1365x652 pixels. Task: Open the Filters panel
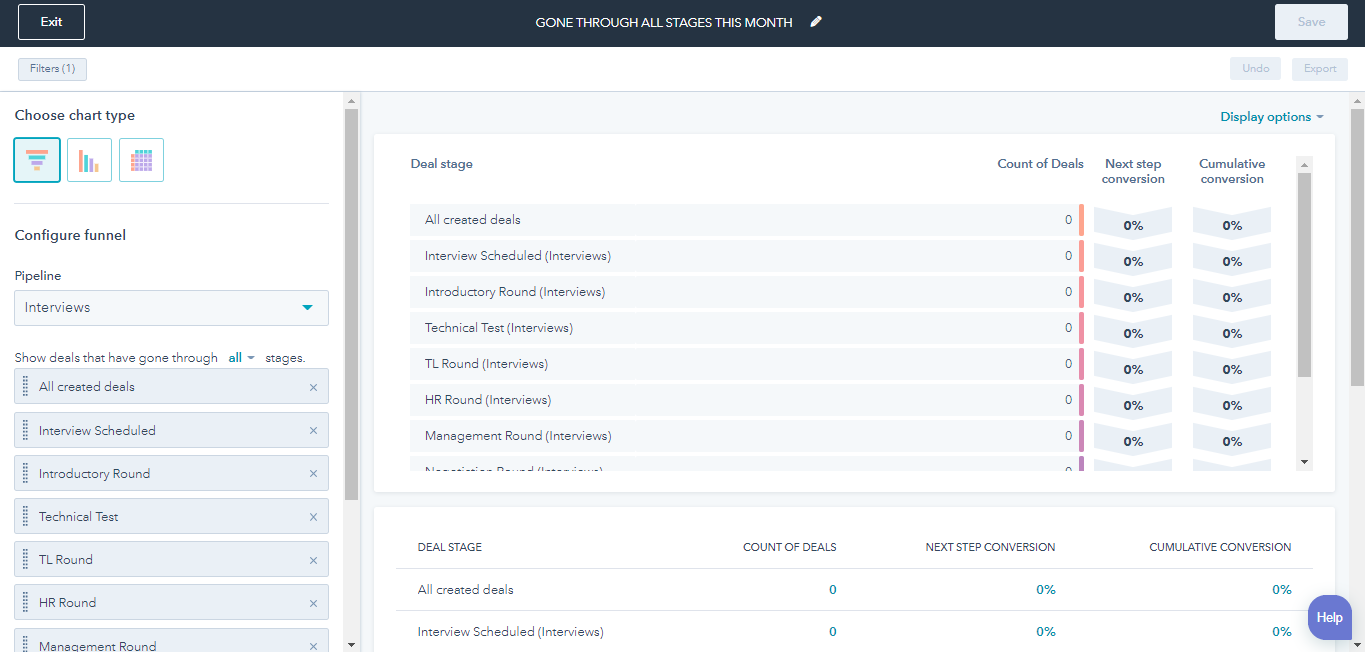click(x=51, y=69)
